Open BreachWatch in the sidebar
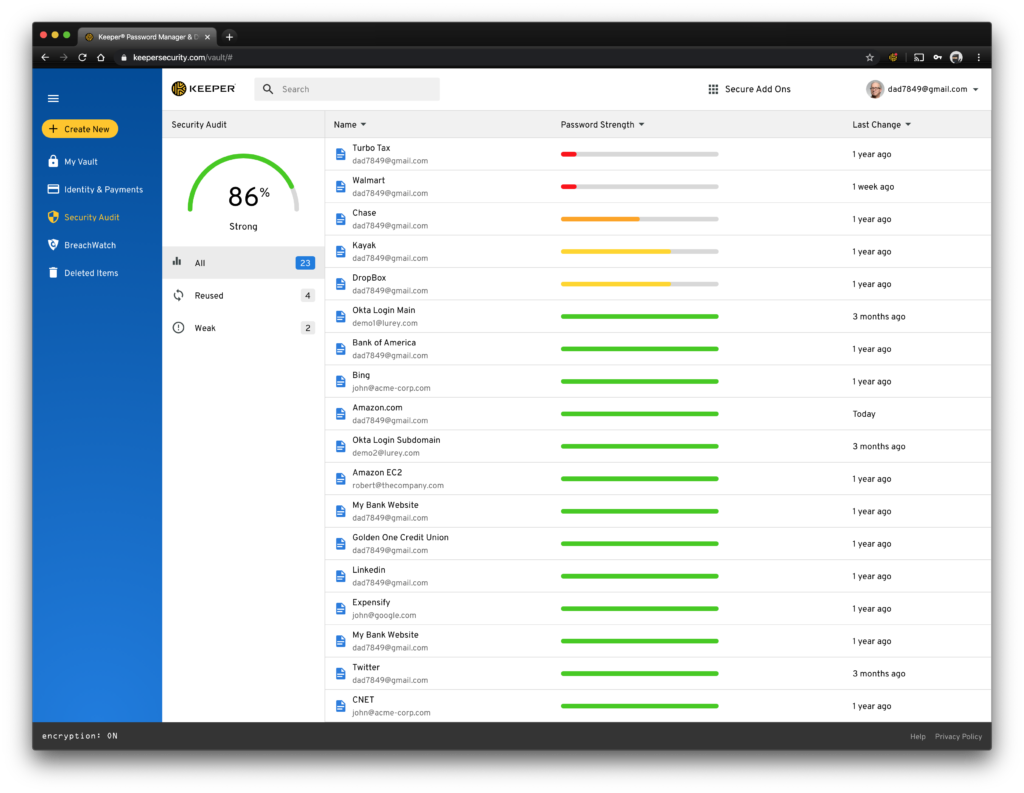1024x793 pixels. (90, 245)
